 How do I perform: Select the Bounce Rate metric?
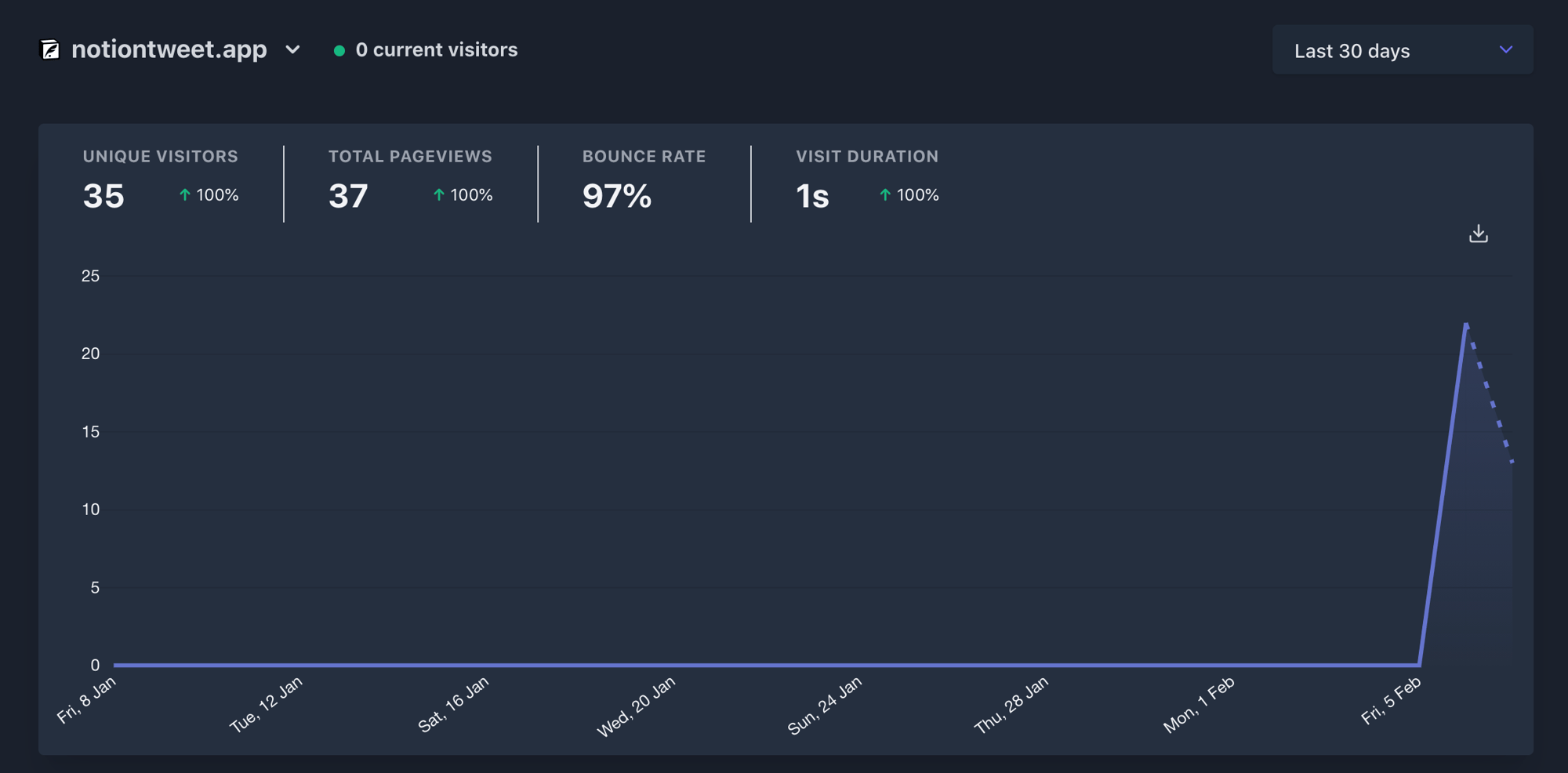tap(643, 182)
